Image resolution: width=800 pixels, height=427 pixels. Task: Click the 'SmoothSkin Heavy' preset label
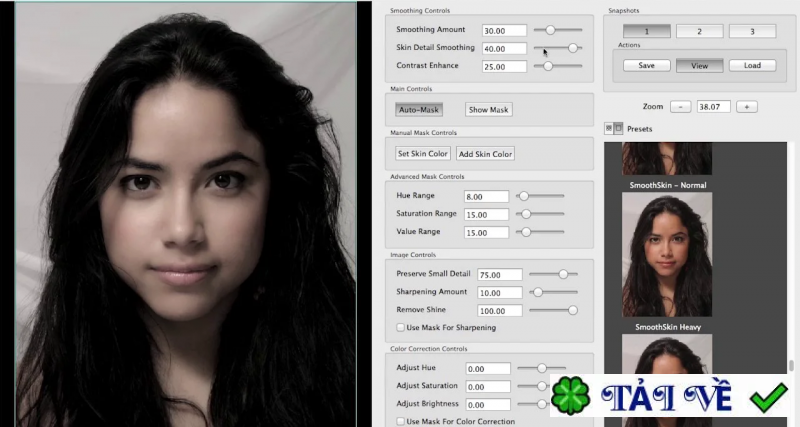pyautogui.click(x=668, y=327)
